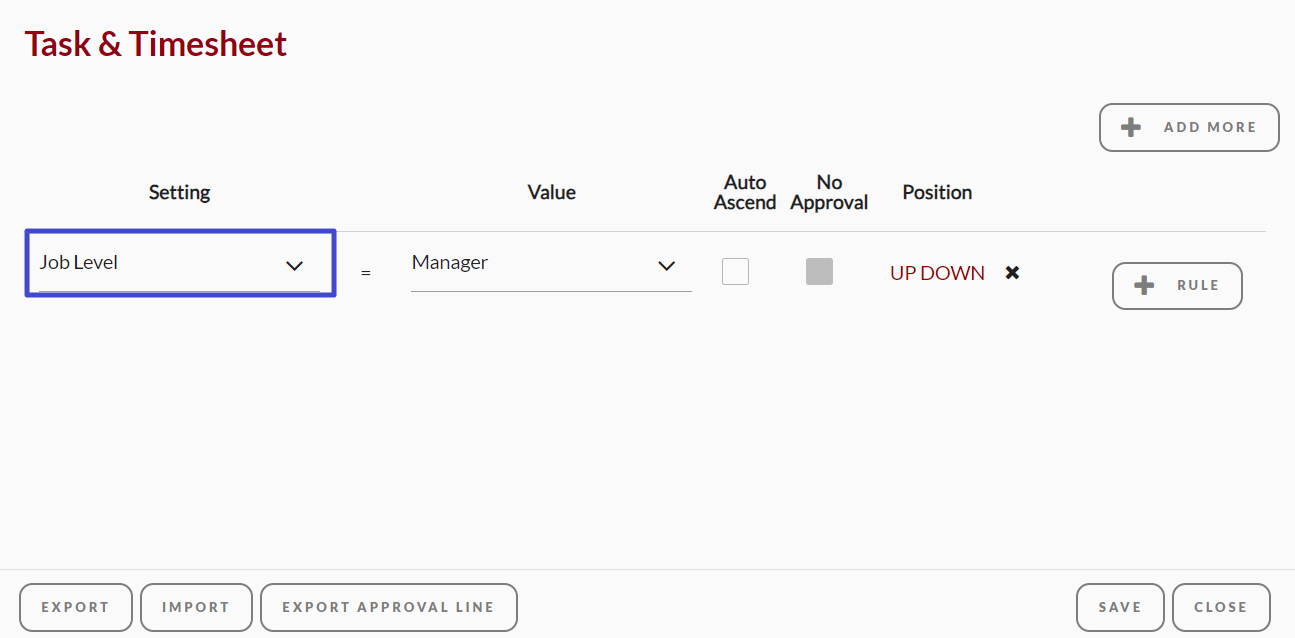Save the Task & Timesheet settings
1295x638 pixels.
[x=1120, y=607]
